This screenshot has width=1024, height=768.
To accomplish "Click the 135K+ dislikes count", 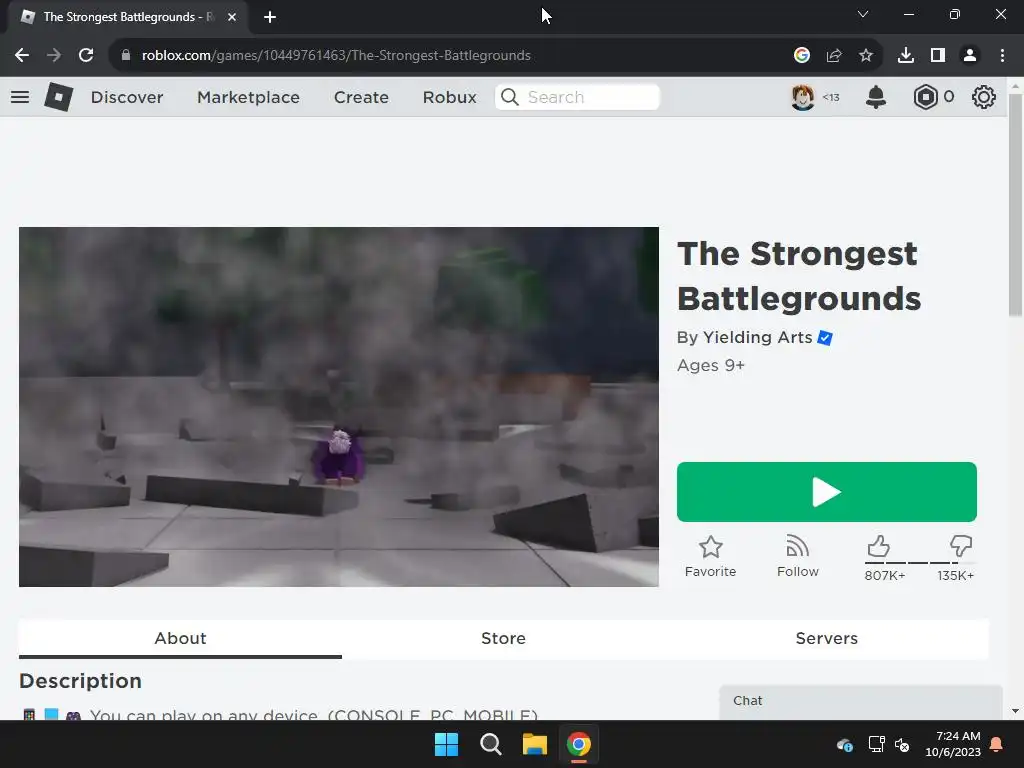I will coord(955,576).
